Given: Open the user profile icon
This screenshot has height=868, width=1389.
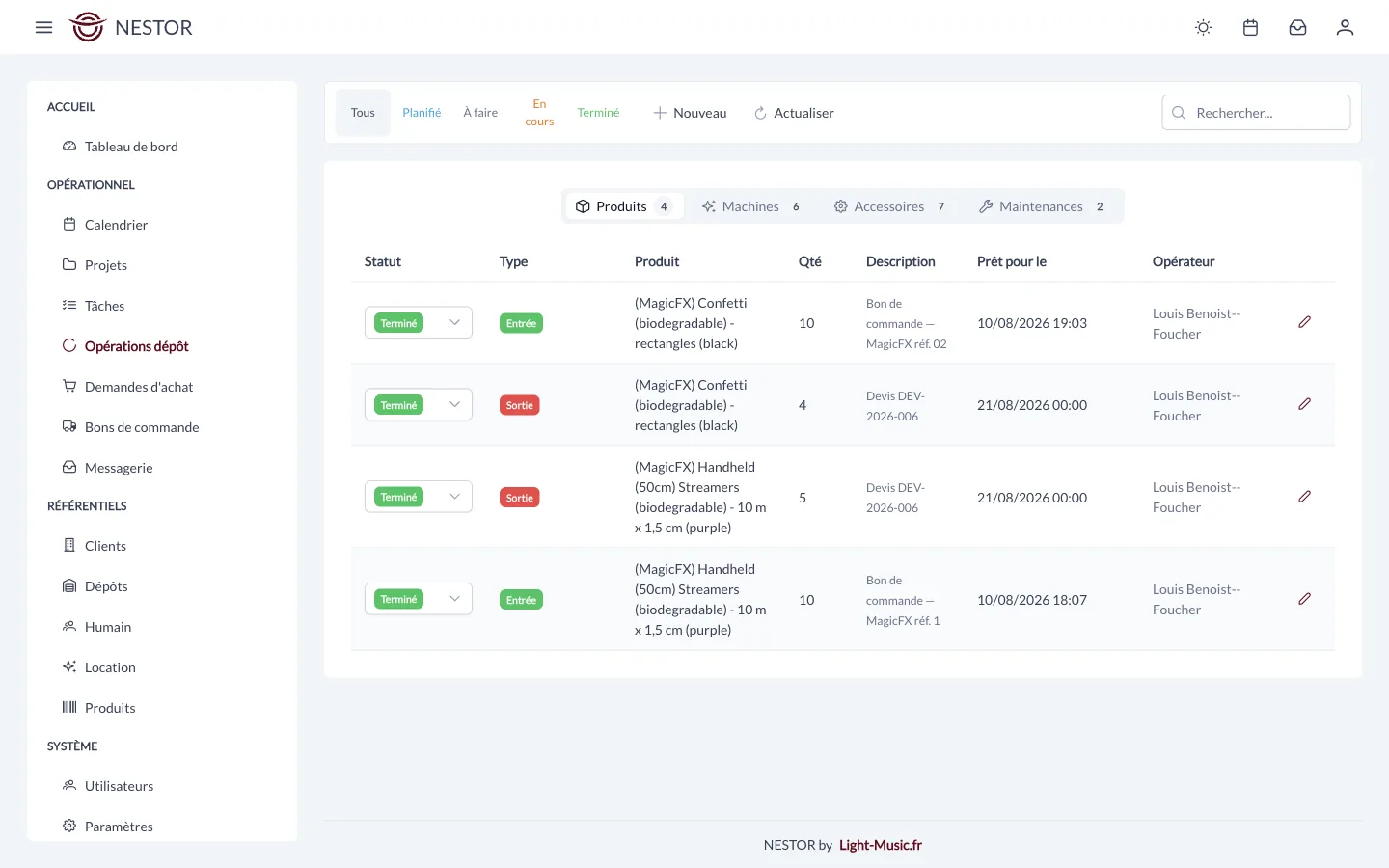Looking at the screenshot, I should 1345,27.
